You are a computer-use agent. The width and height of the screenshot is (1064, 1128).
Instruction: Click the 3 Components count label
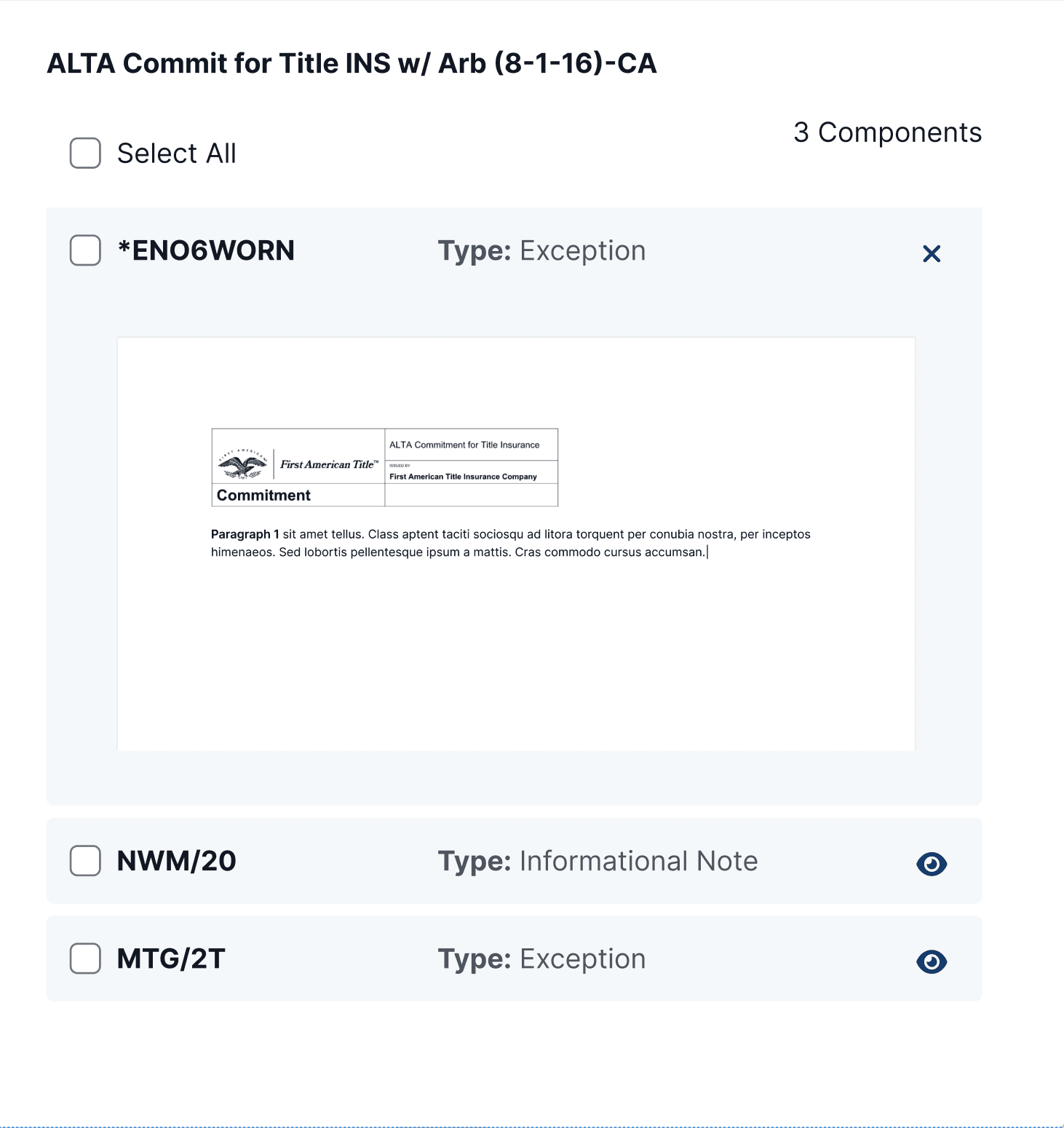[887, 132]
